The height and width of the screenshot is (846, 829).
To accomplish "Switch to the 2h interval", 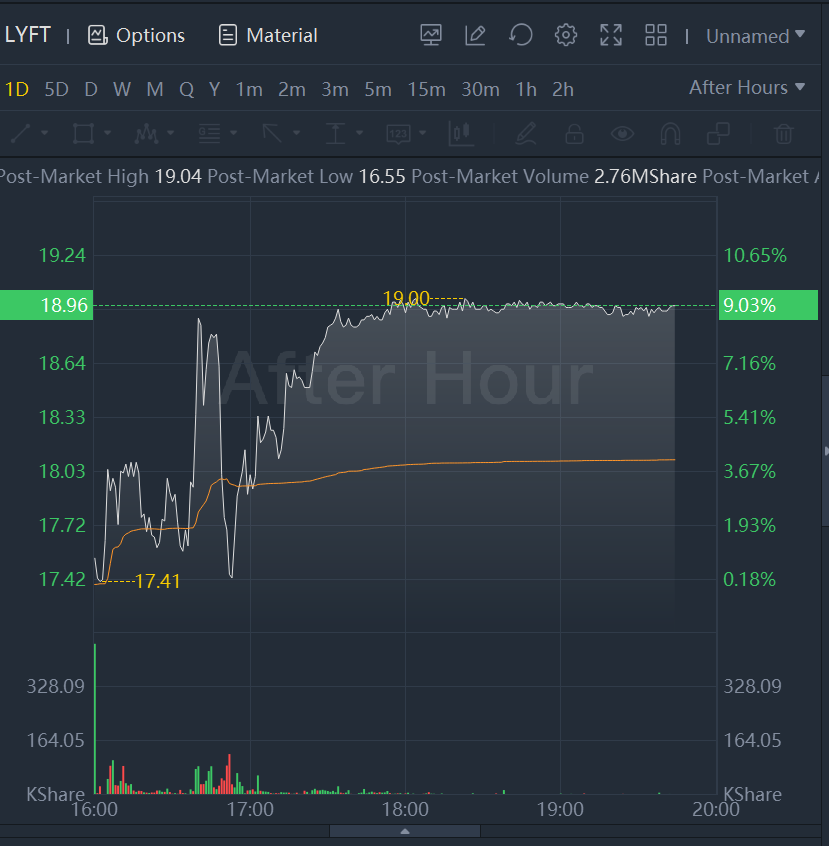I will [562, 90].
